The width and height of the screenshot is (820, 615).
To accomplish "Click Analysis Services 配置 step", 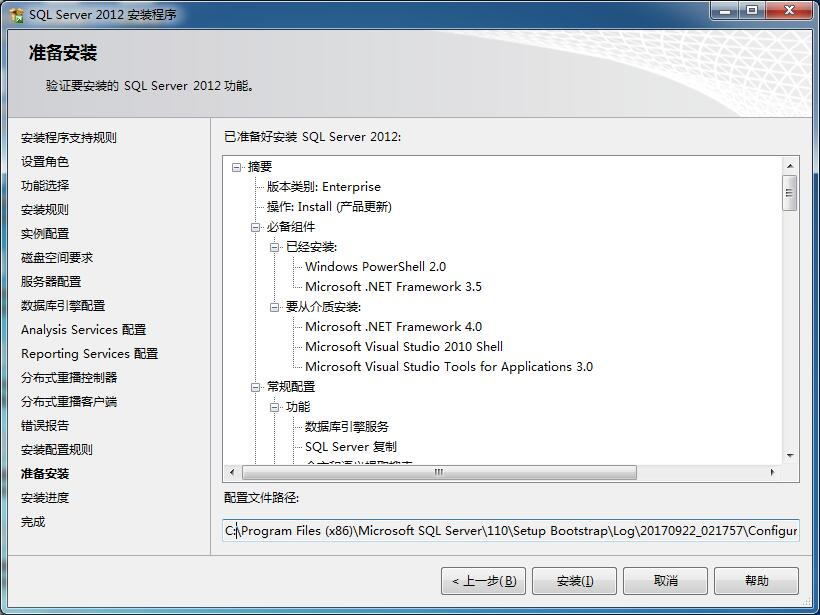I will (84, 330).
